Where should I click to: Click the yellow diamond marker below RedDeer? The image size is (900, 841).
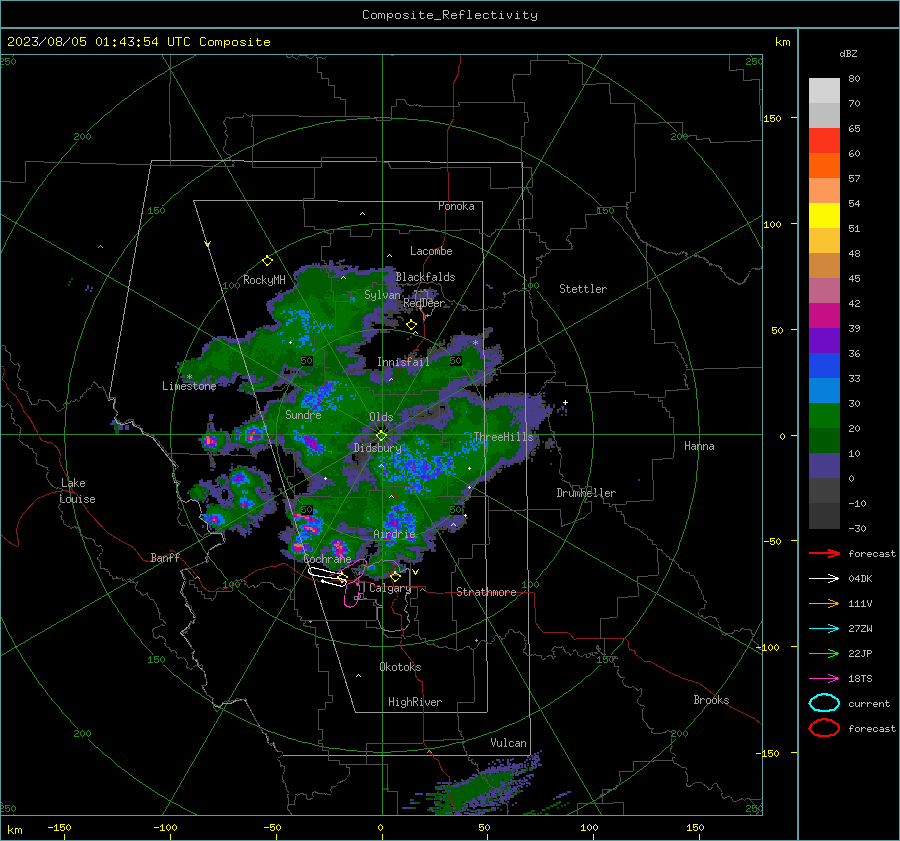point(411,325)
